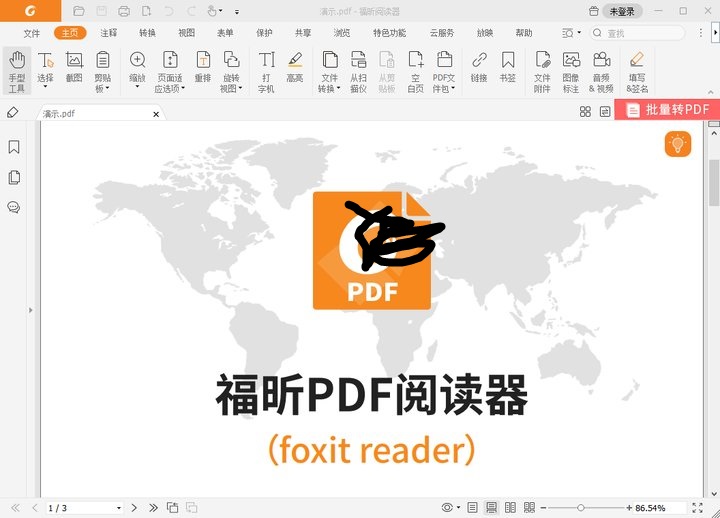Choose the Snapshot (截图) tool

[74, 67]
